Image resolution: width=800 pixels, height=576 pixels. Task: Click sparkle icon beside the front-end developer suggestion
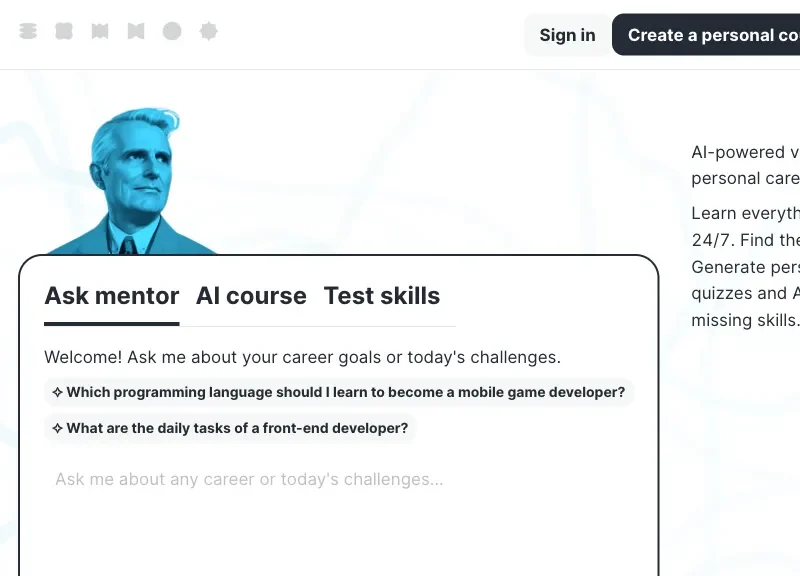58,429
